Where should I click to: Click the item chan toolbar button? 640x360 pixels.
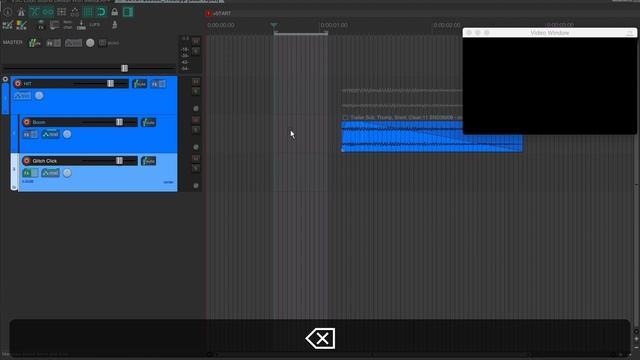coord(68,25)
